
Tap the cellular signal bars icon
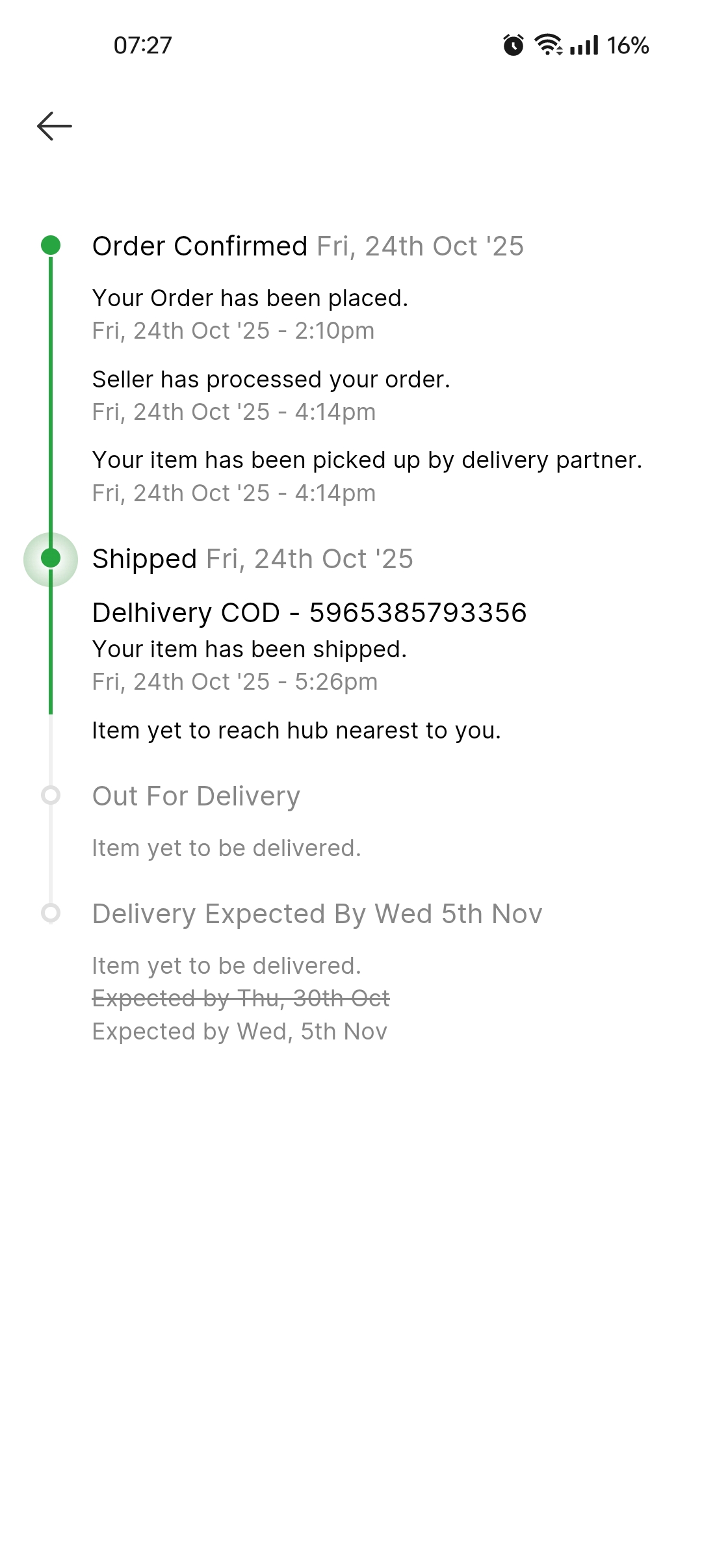pos(584,46)
